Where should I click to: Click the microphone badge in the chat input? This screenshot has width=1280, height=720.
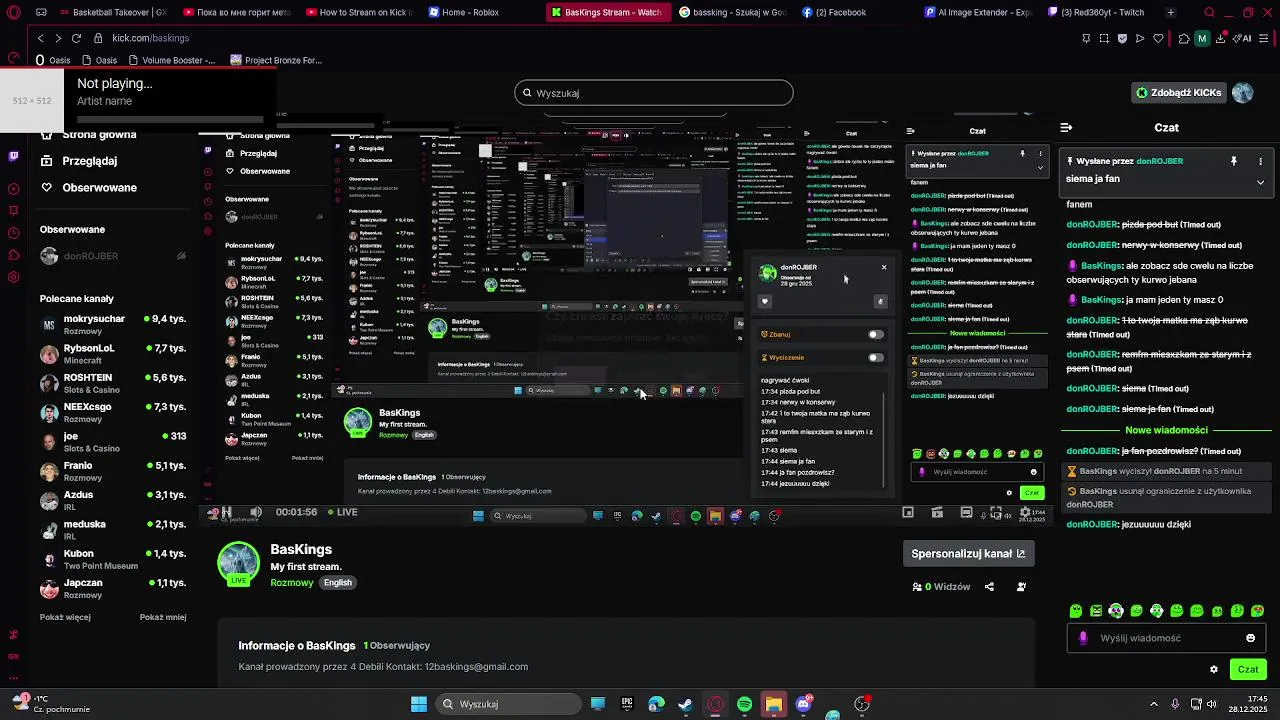click(x=1083, y=638)
